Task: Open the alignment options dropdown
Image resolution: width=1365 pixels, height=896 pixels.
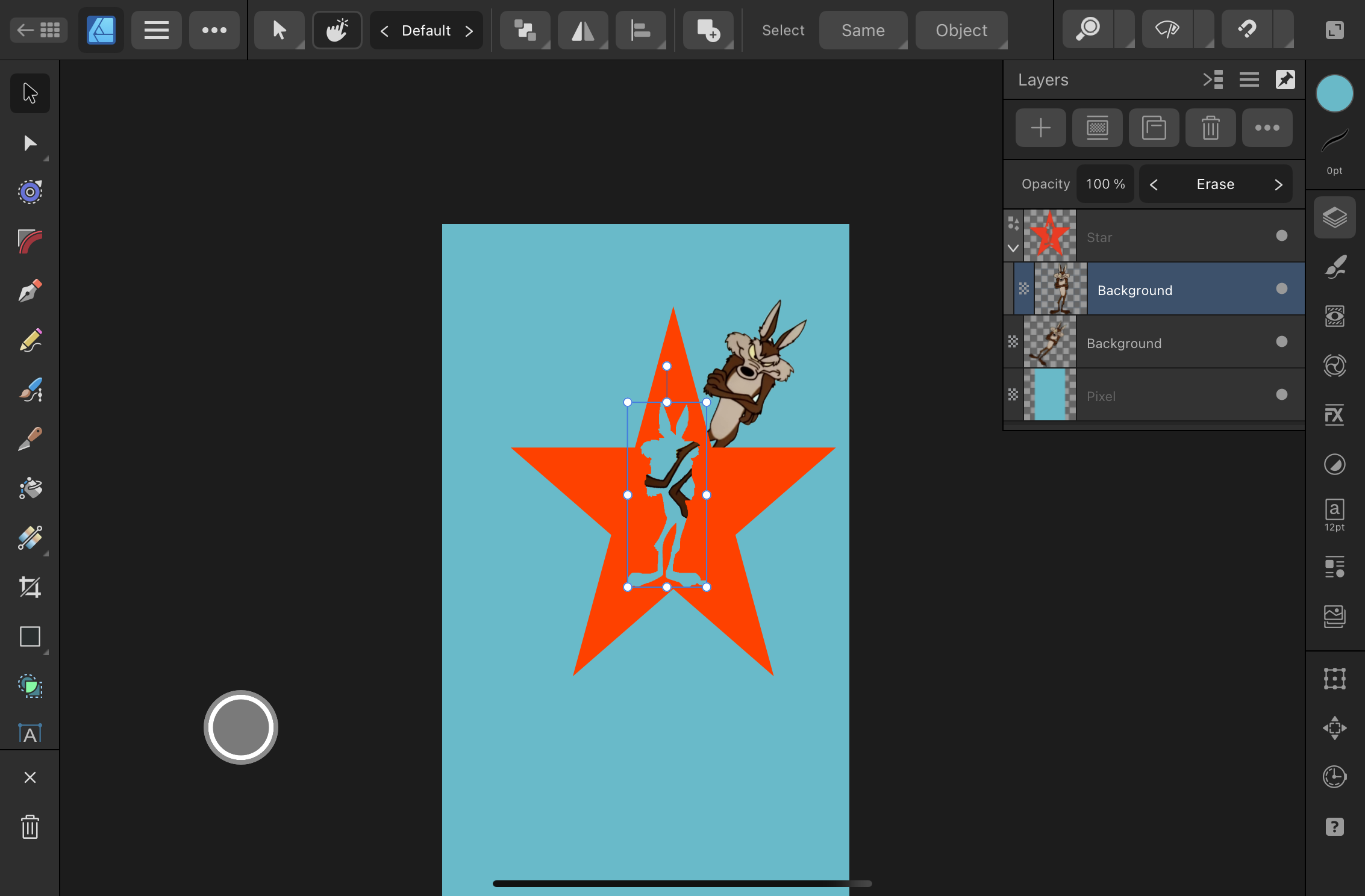Action: (641, 30)
